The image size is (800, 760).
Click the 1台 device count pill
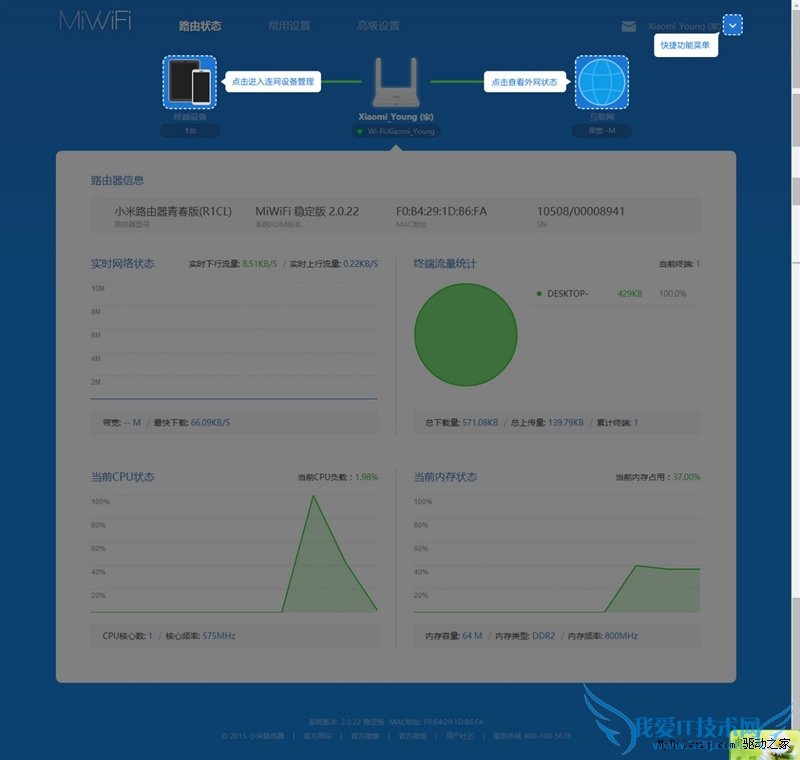pyautogui.click(x=190, y=131)
